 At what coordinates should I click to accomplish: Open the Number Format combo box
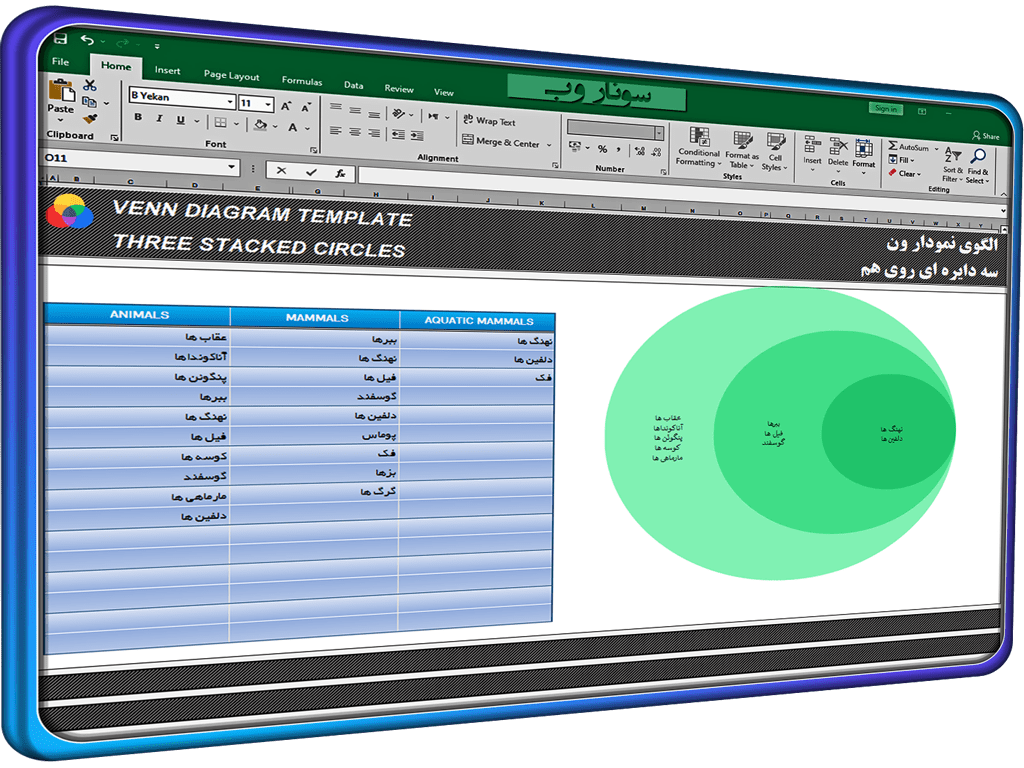point(615,130)
